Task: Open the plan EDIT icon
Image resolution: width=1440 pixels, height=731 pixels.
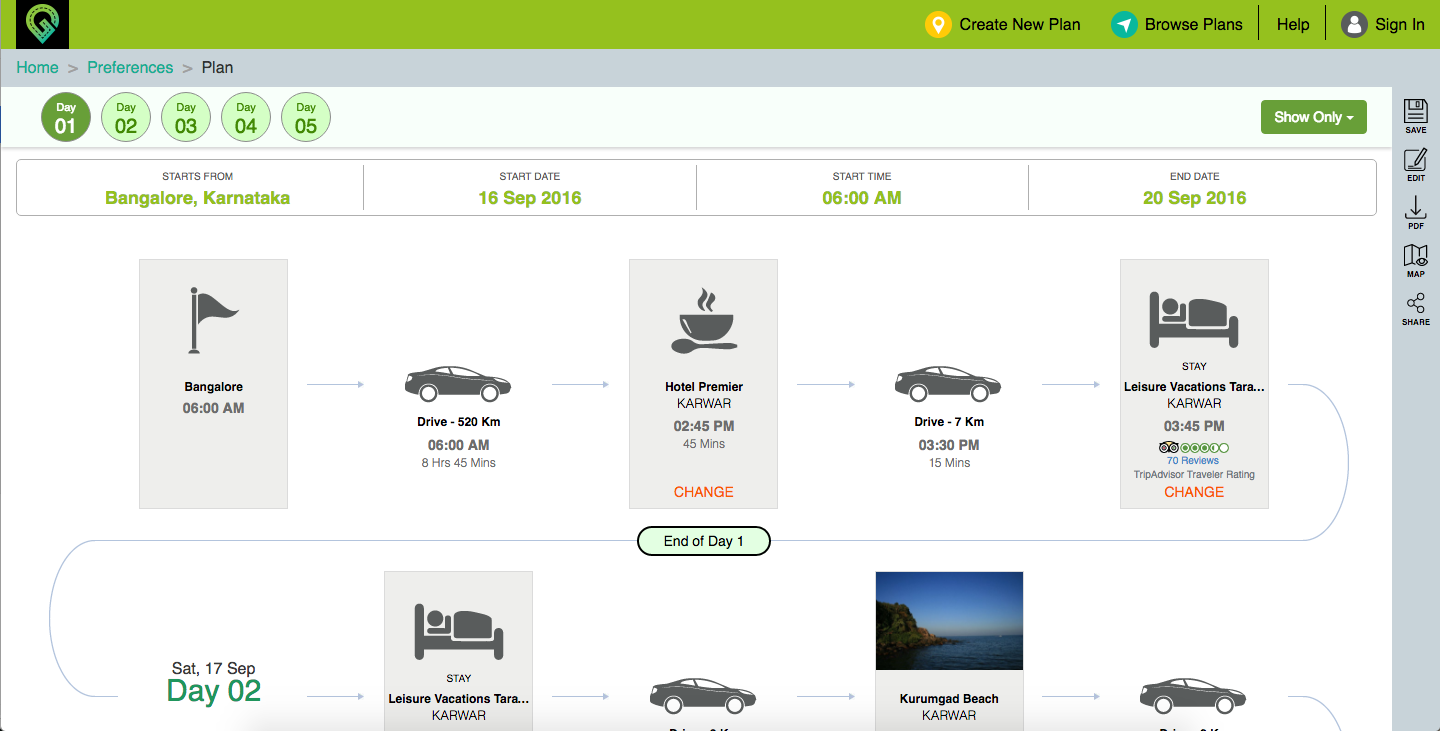Action: [1415, 163]
